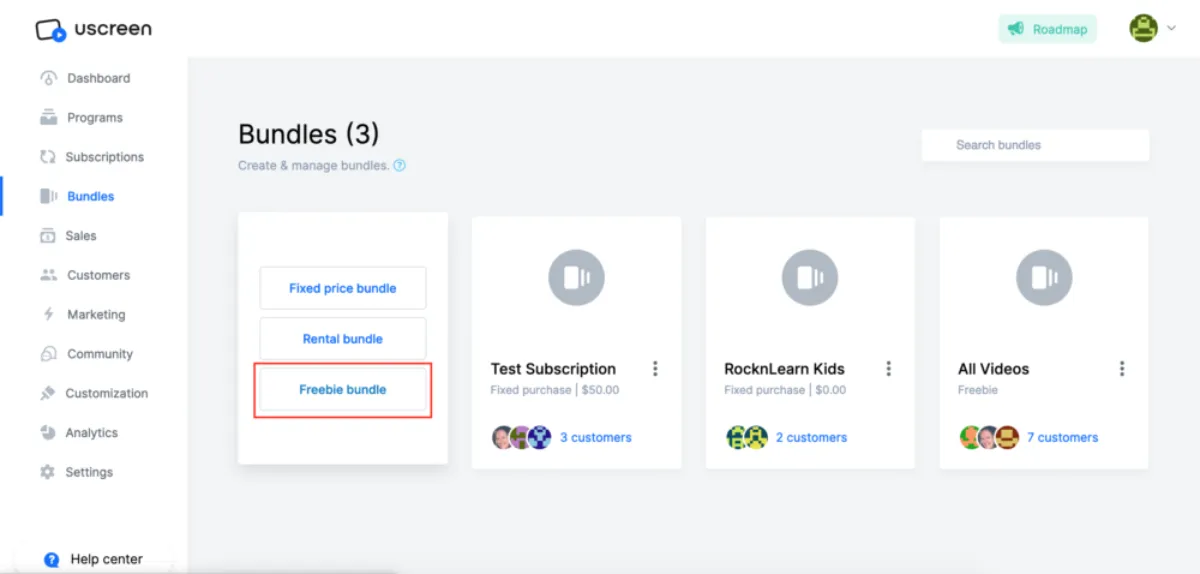Create a Fixed price bundle

(343, 288)
